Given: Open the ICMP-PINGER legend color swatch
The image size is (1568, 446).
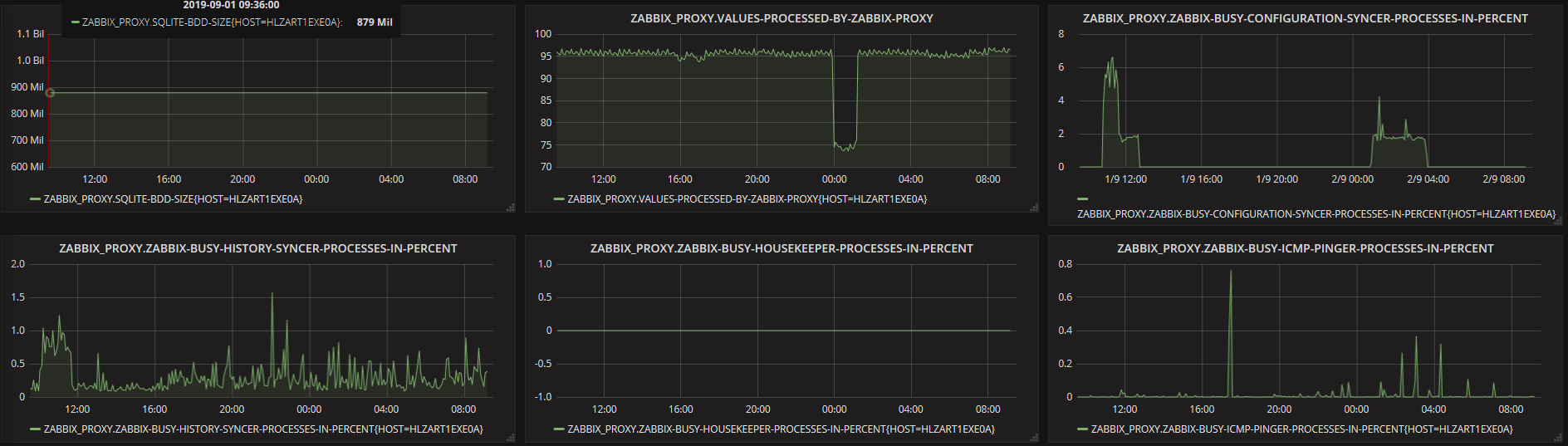Looking at the screenshot, I should tap(1082, 429).
